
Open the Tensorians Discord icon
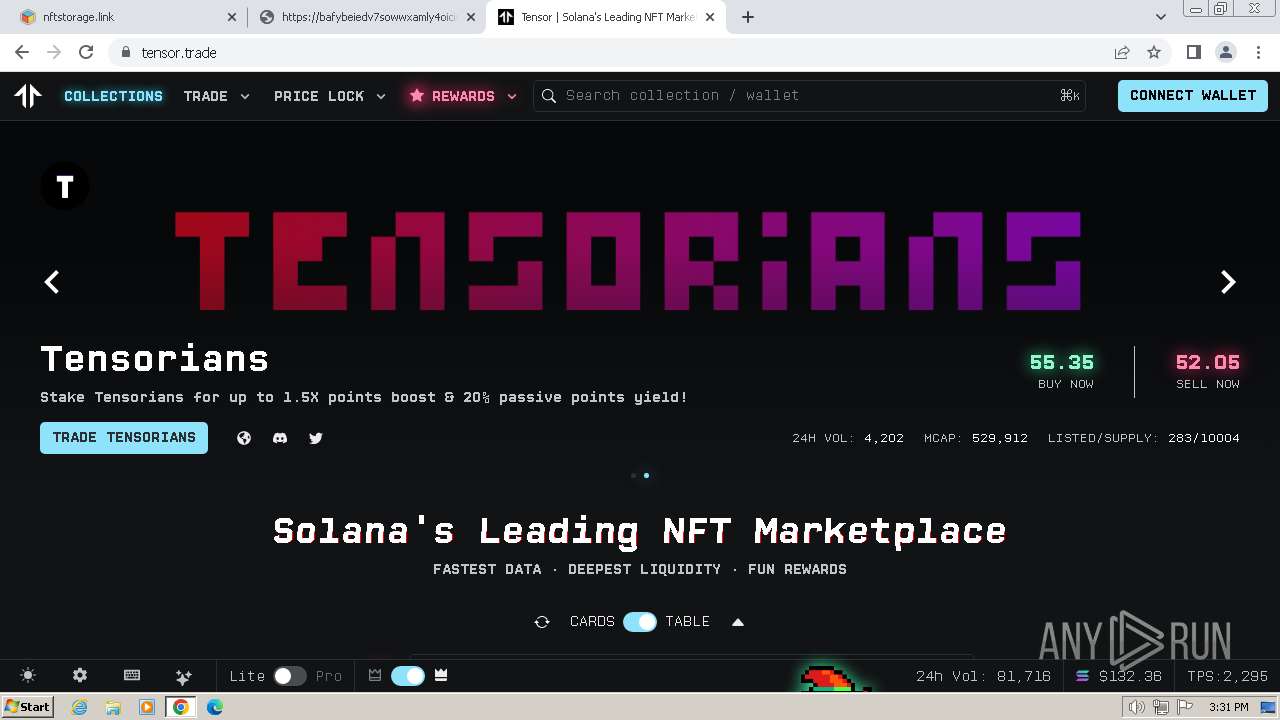click(280, 438)
